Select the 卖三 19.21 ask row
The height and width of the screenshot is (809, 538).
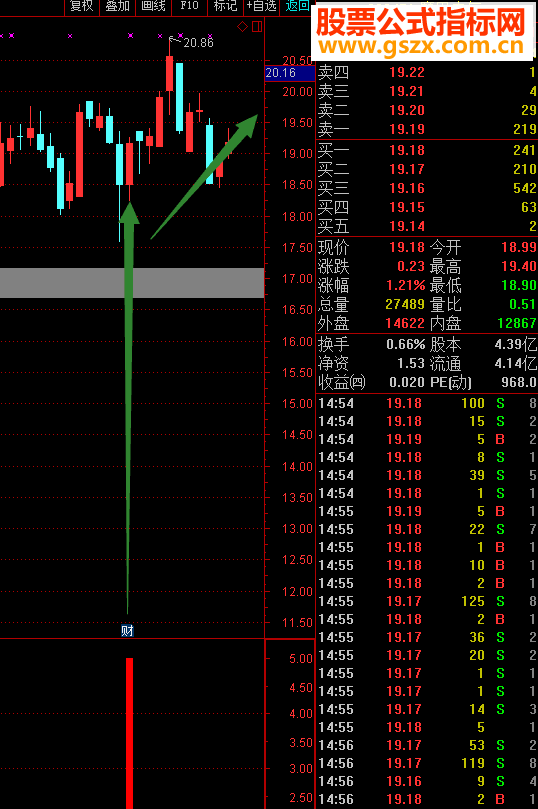pyautogui.click(x=427, y=91)
